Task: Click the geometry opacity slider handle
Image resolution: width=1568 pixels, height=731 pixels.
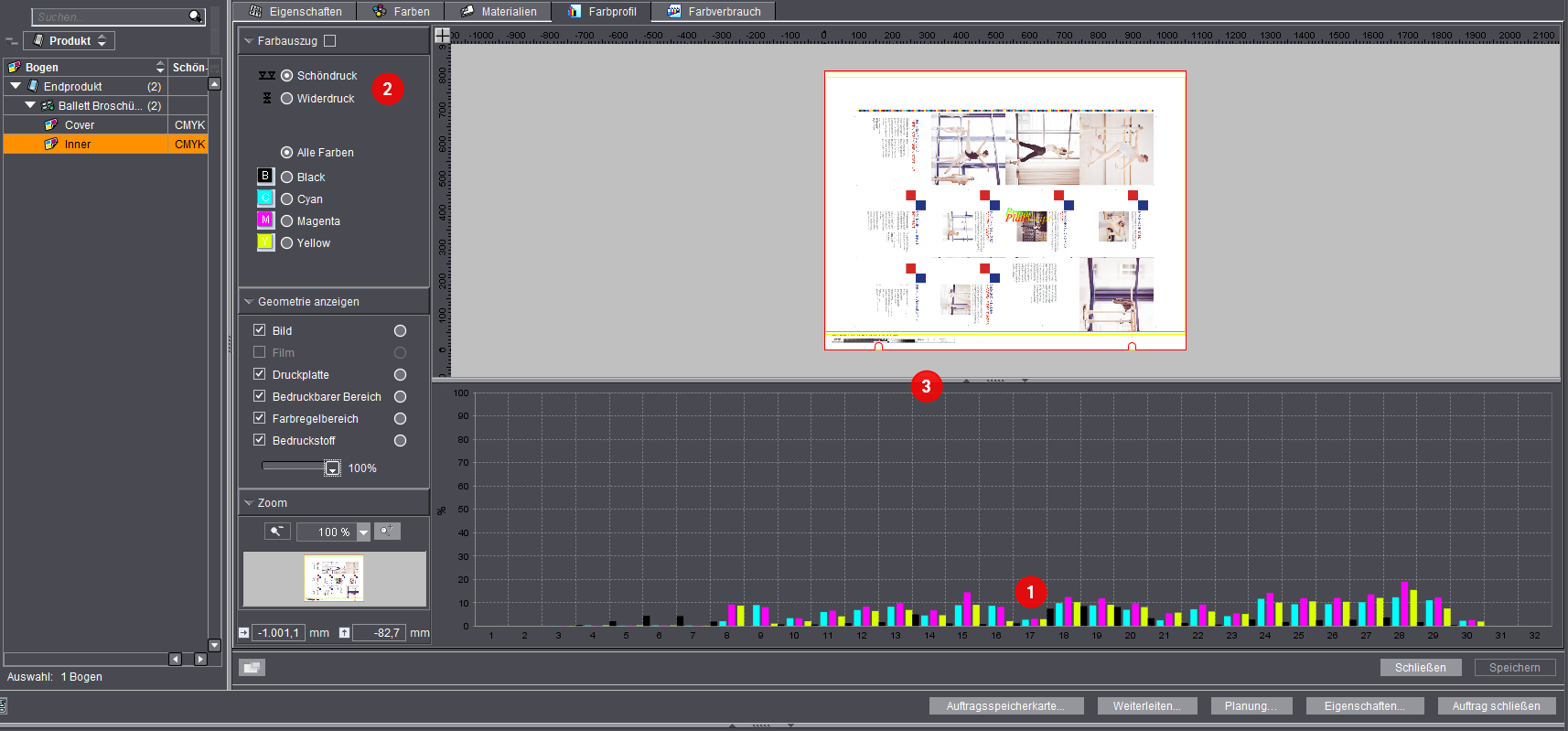Action: click(x=332, y=468)
